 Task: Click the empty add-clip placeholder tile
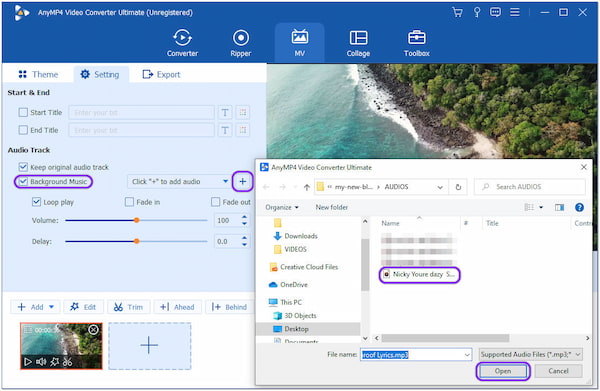point(150,346)
